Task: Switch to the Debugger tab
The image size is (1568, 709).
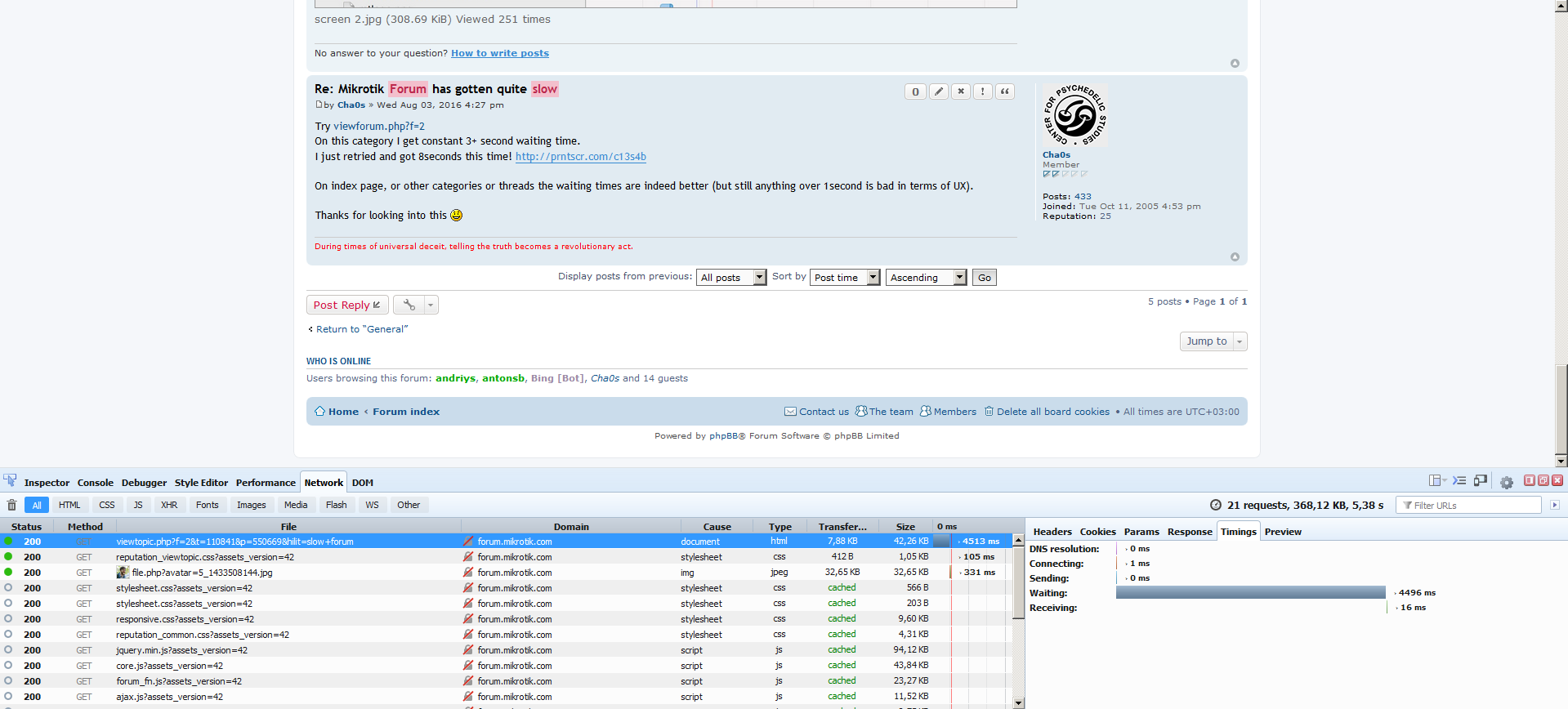Action: point(144,483)
